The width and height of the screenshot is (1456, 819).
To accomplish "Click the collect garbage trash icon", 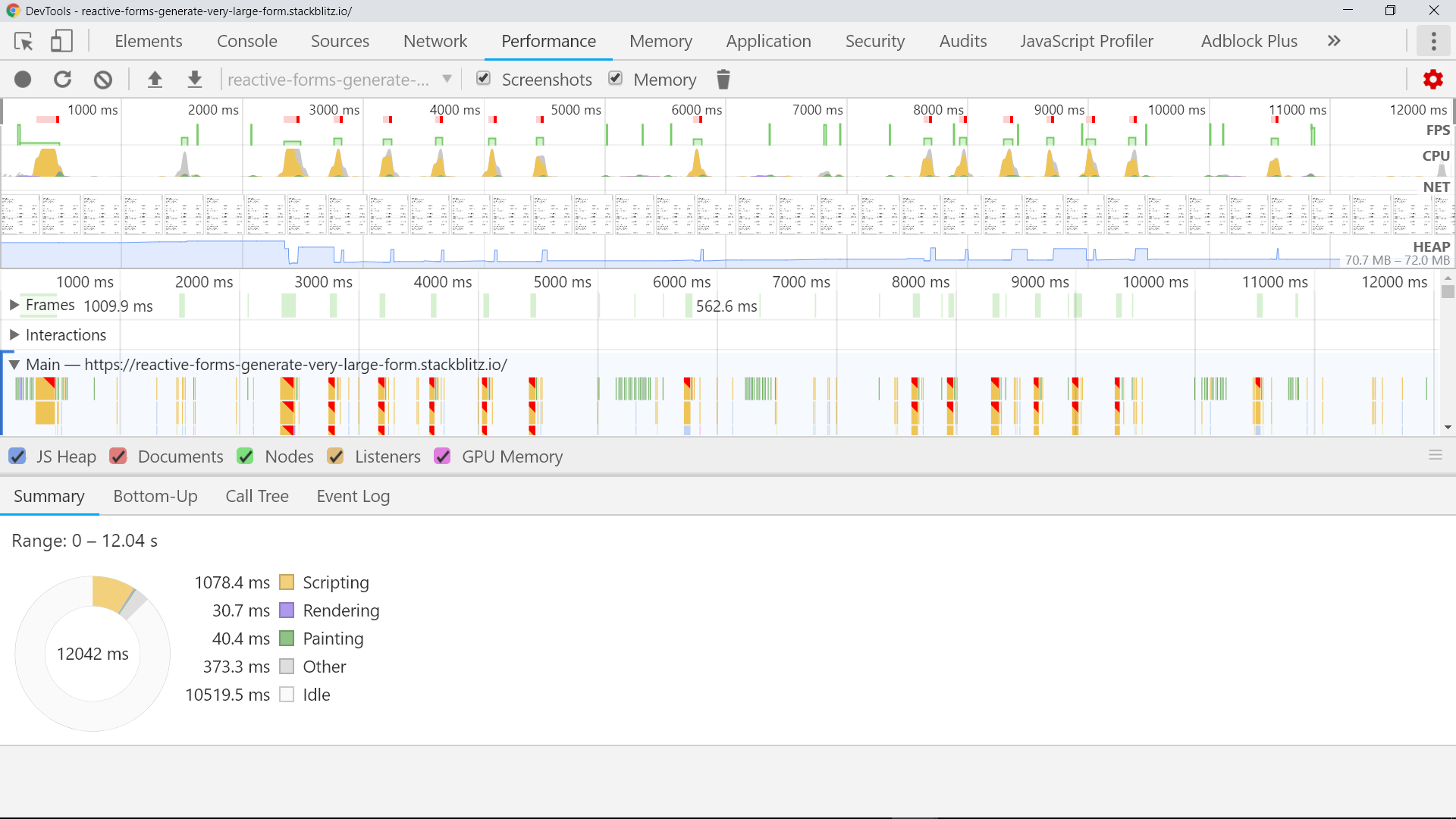I will (723, 80).
